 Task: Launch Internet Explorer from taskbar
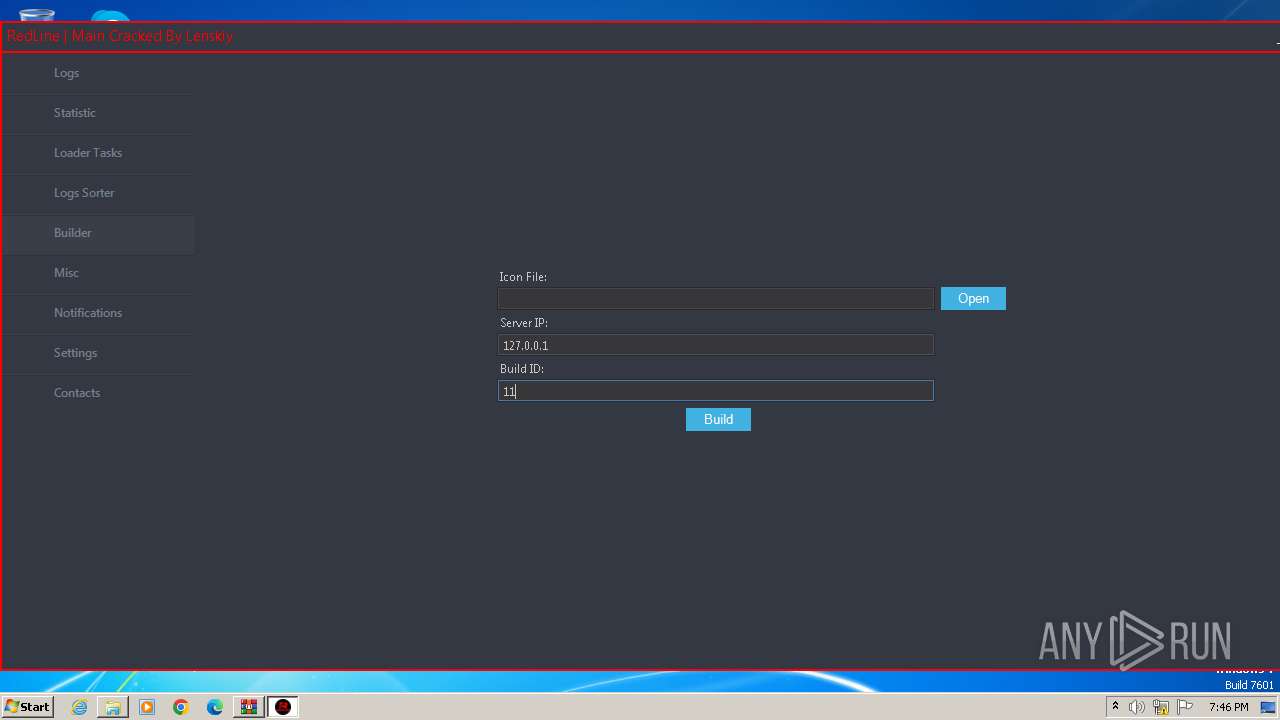click(79, 707)
